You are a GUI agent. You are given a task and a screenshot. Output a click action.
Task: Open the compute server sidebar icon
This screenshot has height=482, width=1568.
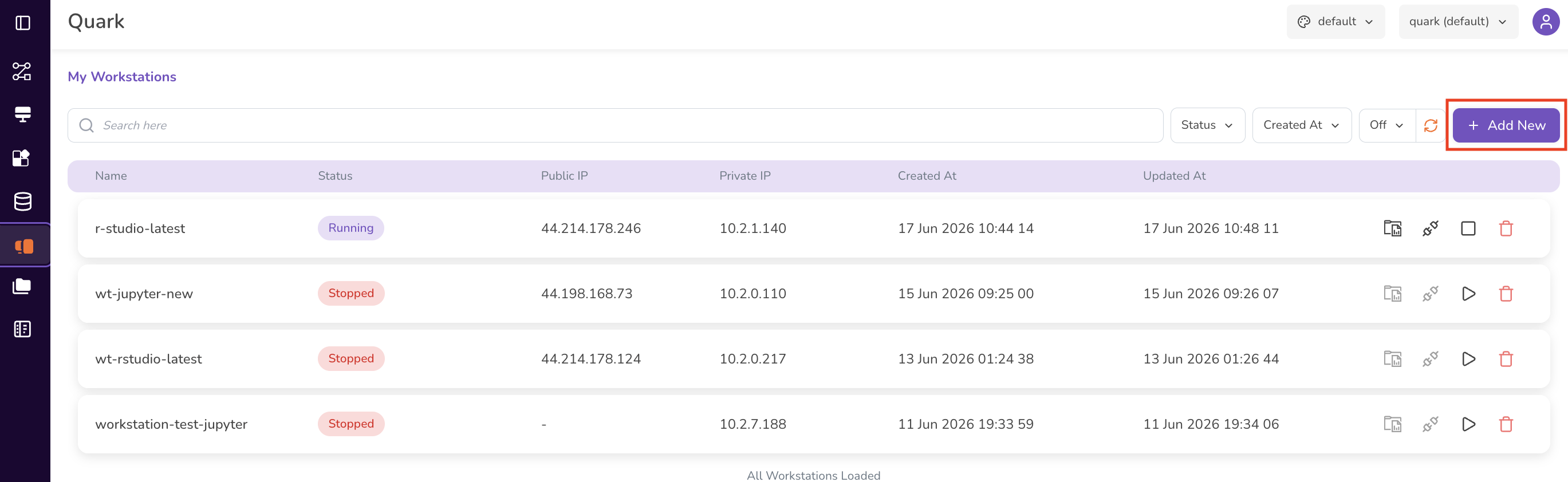[22, 114]
